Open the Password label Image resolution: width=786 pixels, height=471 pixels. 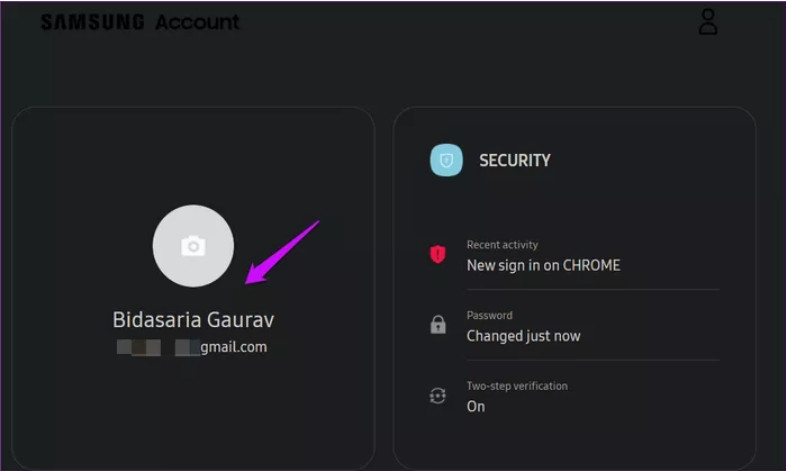[489, 315]
